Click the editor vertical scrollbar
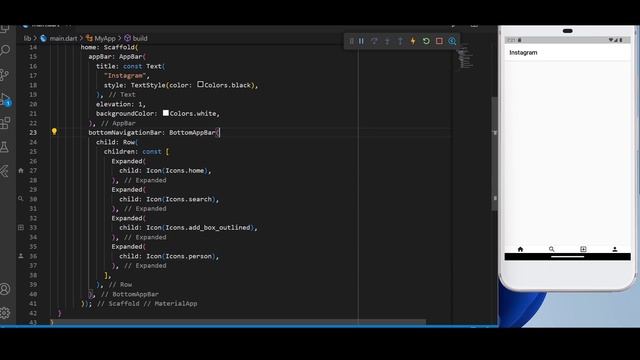This screenshot has height=360, width=640. [x=495, y=153]
